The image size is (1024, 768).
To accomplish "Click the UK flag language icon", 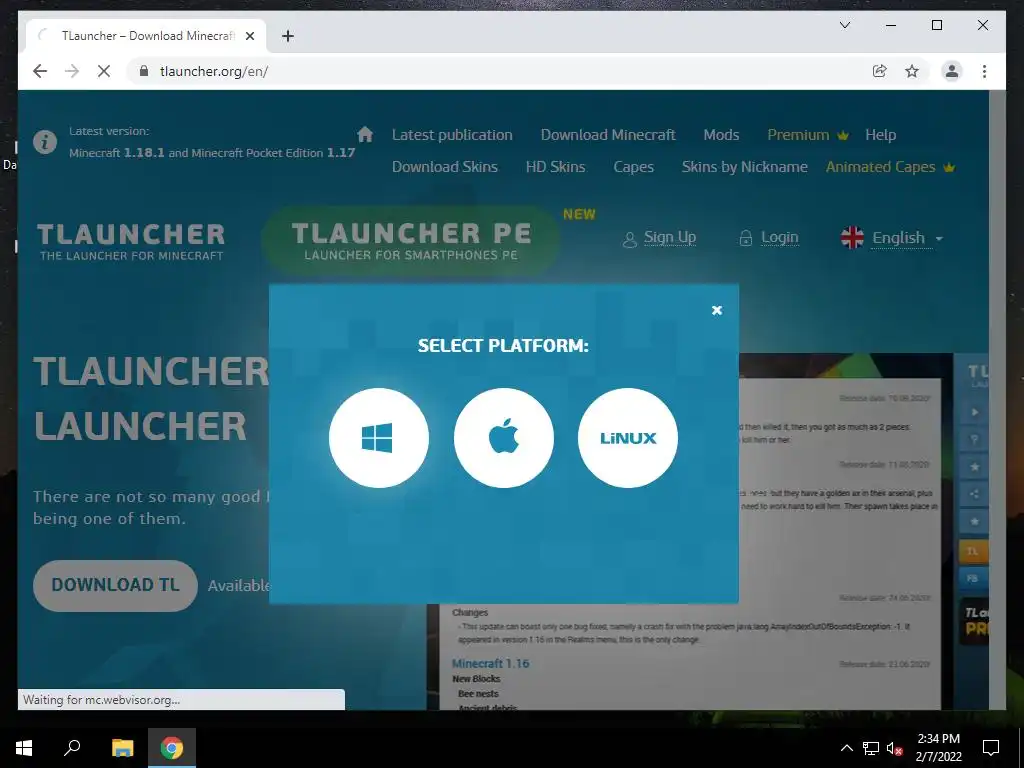I will click(x=852, y=238).
